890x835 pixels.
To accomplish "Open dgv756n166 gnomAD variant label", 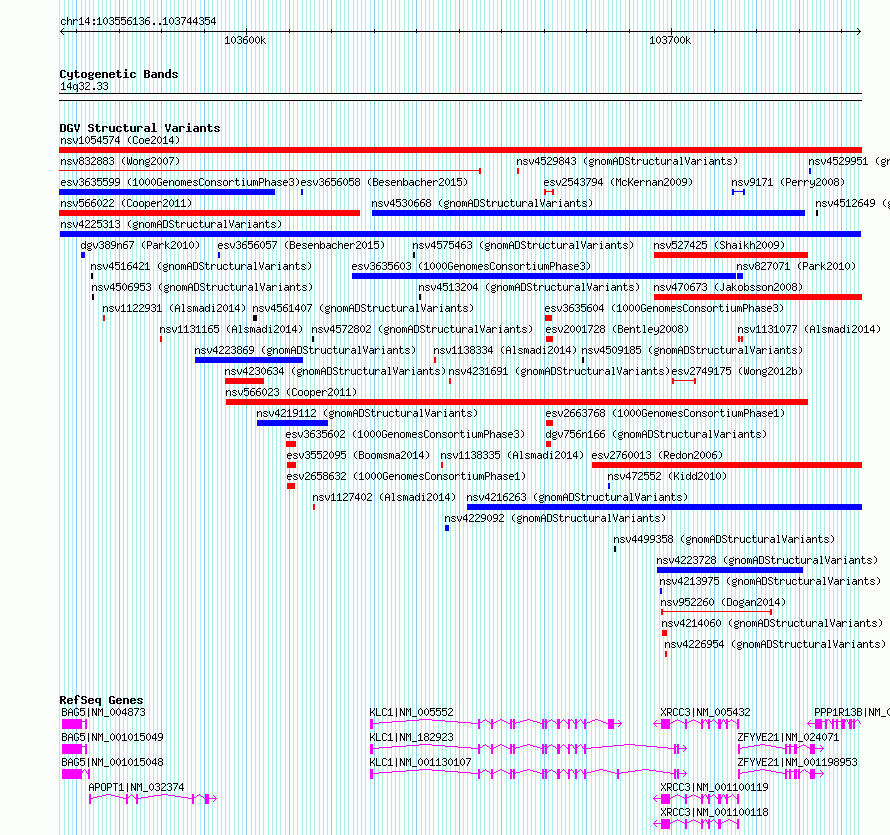I will coord(656,434).
